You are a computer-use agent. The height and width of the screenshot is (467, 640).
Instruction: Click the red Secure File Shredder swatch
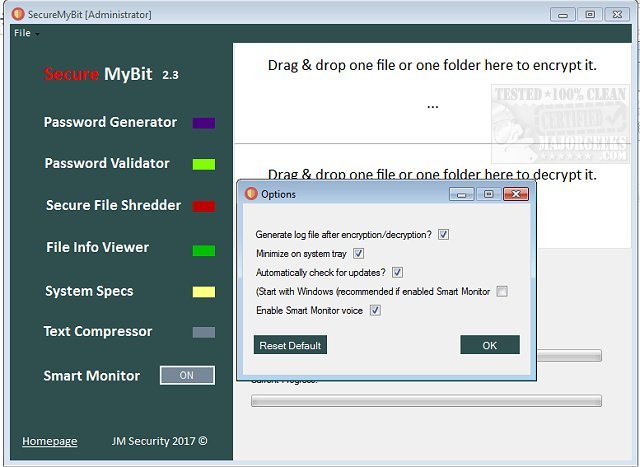click(x=204, y=206)
